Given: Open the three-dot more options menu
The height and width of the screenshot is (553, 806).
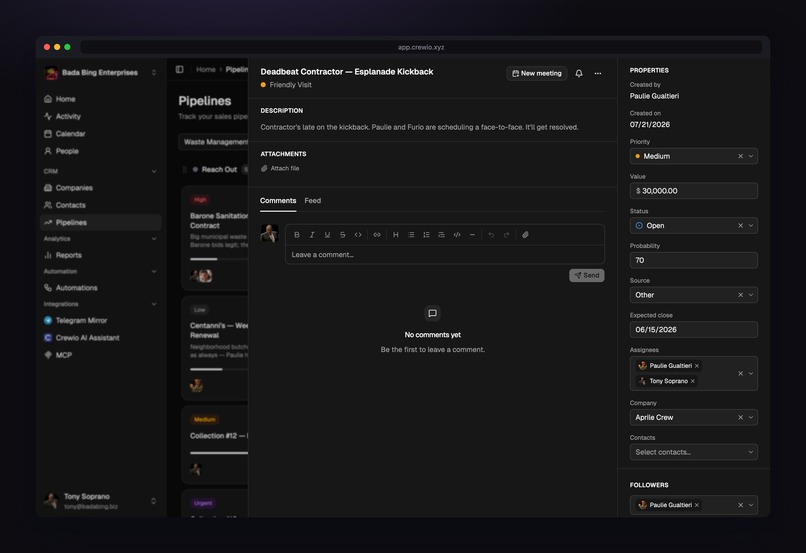Looking at the screenshot, I should (598, 73).
